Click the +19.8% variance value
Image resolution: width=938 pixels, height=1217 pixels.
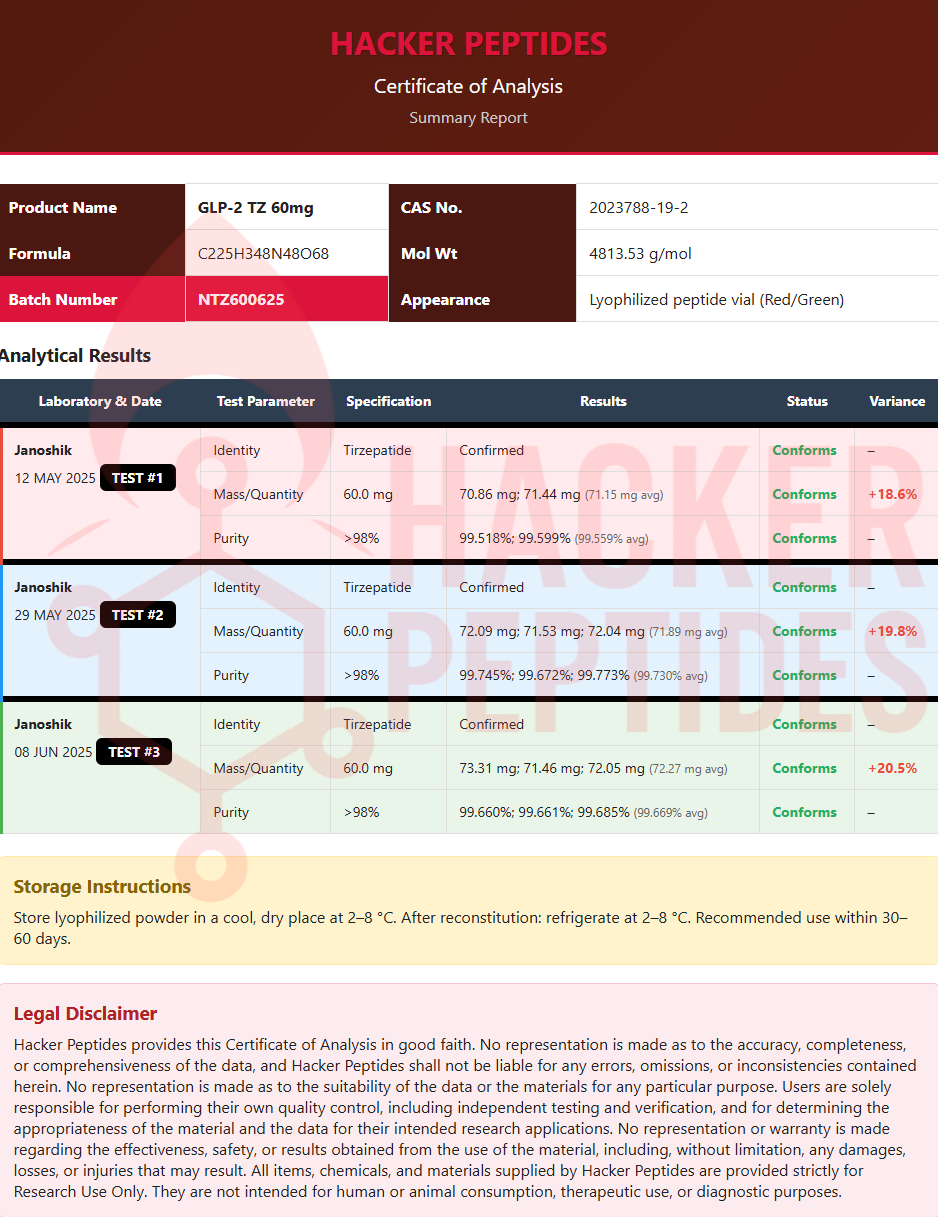click(x=893, y=631)
